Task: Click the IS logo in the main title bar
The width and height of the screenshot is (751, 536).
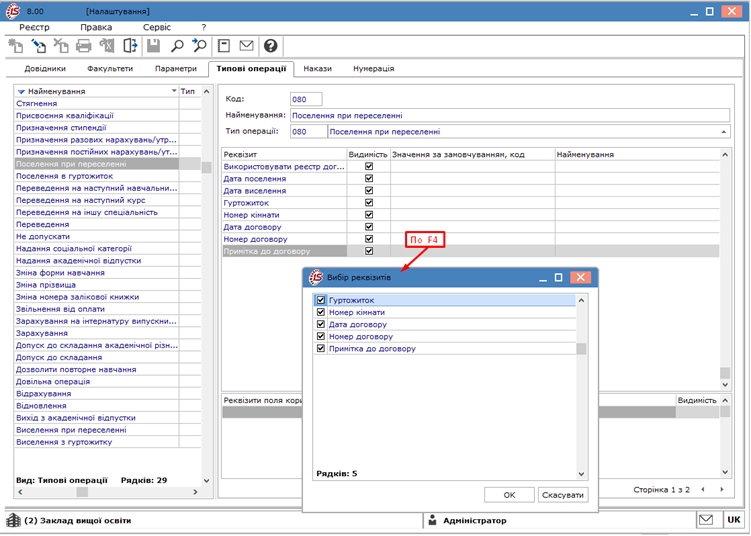Action: tap(13, 11)
